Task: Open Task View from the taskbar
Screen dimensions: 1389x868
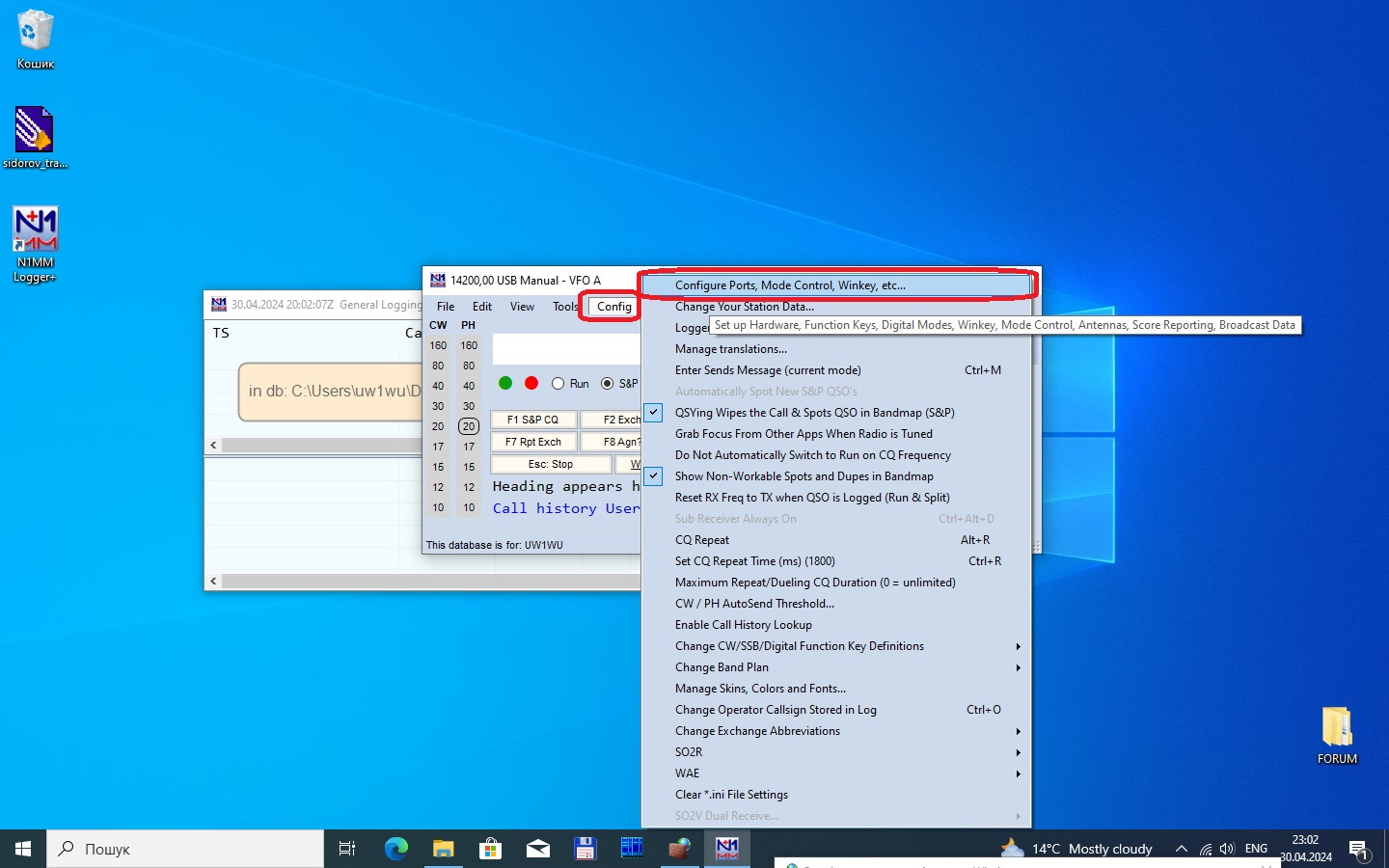Action: click(x=347, y=849)
